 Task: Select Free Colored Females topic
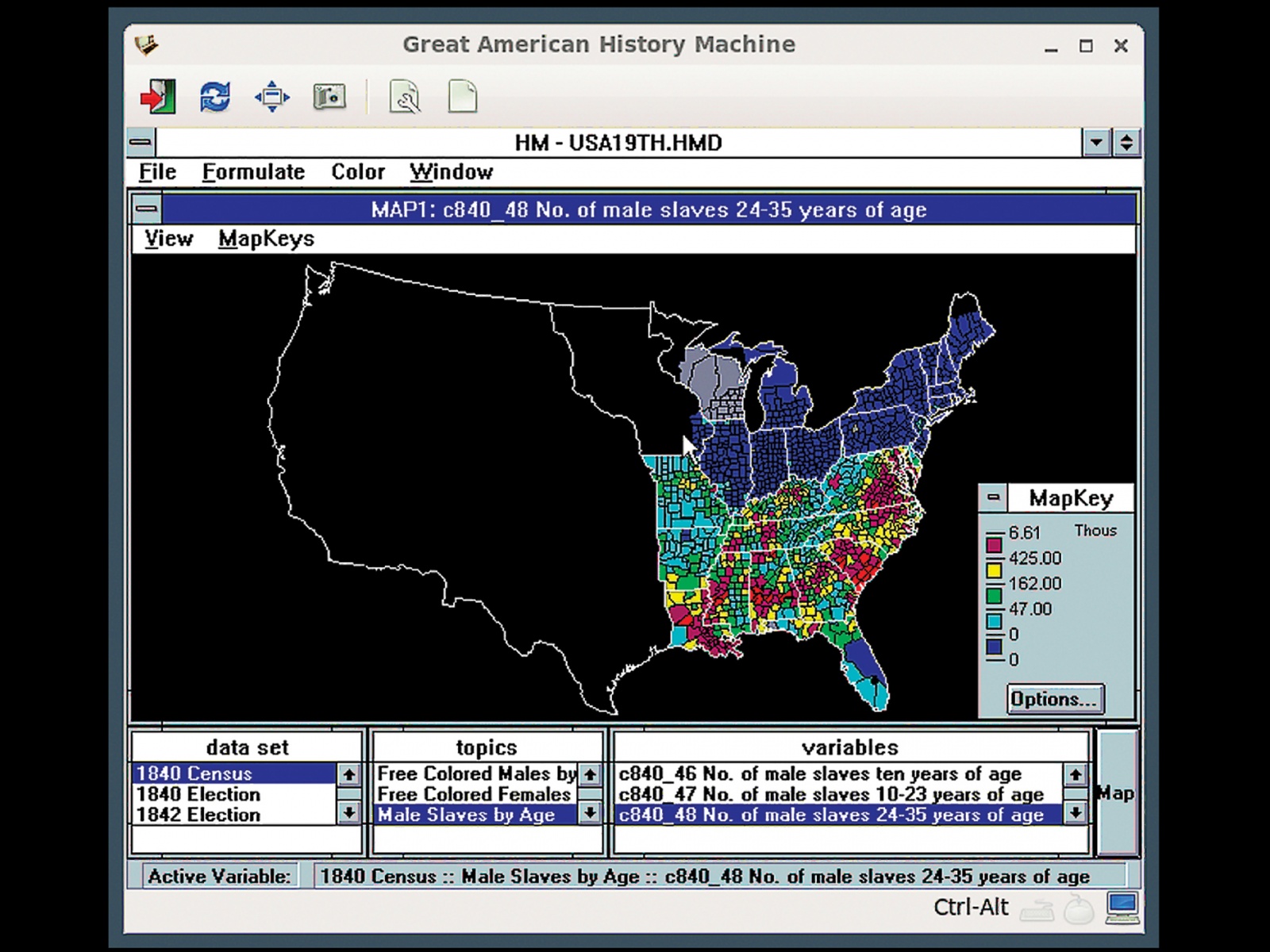476,794
